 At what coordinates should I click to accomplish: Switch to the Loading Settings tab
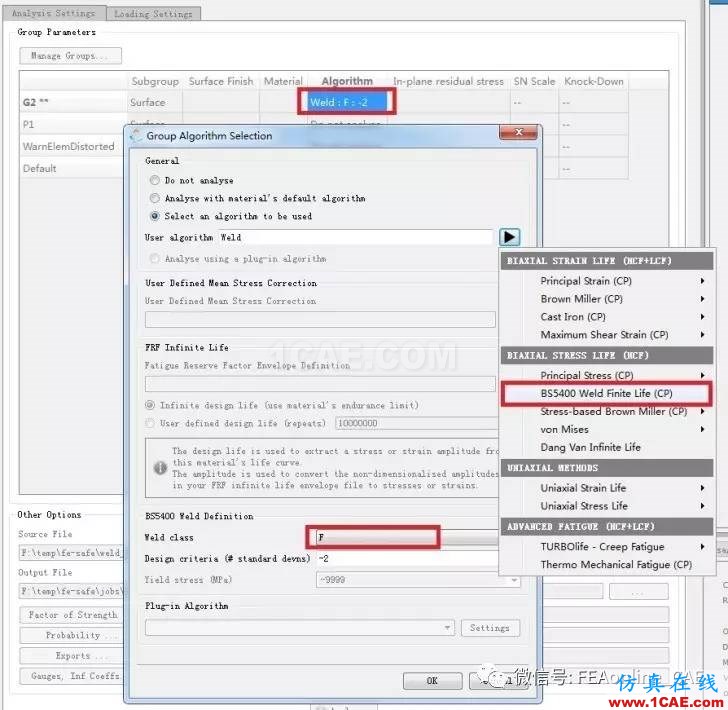[154, 14]
